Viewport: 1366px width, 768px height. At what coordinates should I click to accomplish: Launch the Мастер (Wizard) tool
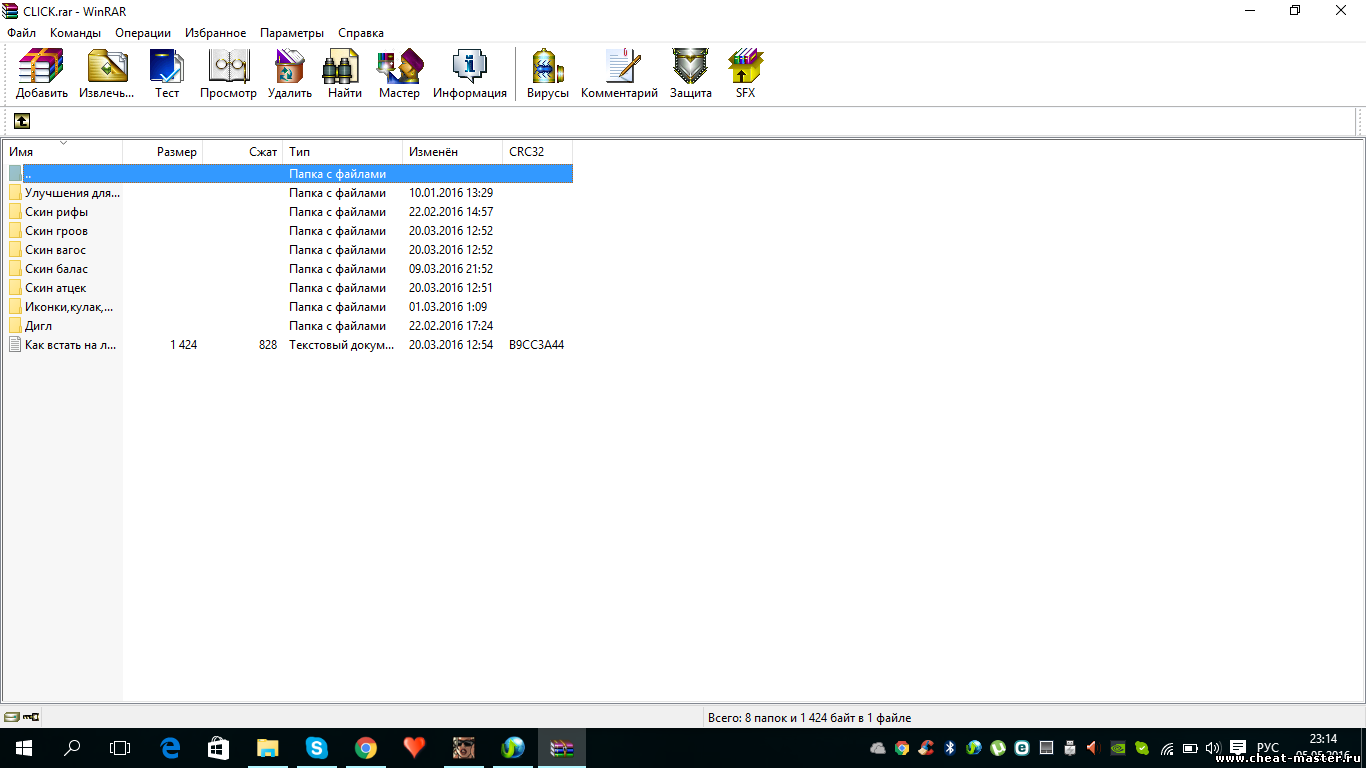point(399,74)
